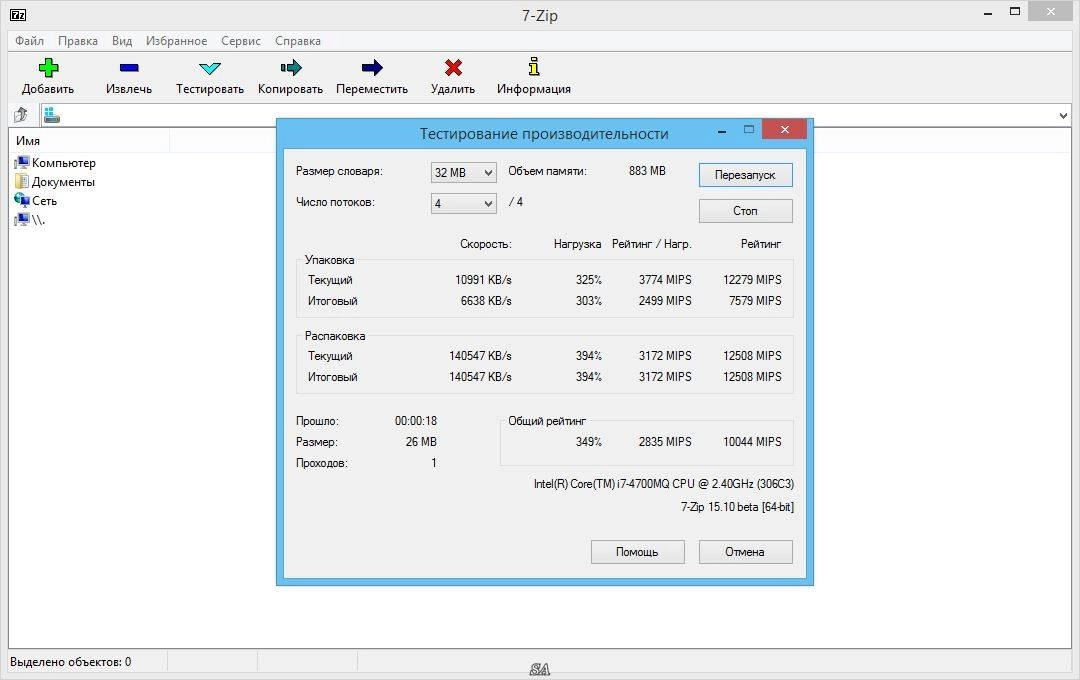Screen dimensions: 1080x680
Task: Click the 26 MB size value
Action: tap(421, 442)
